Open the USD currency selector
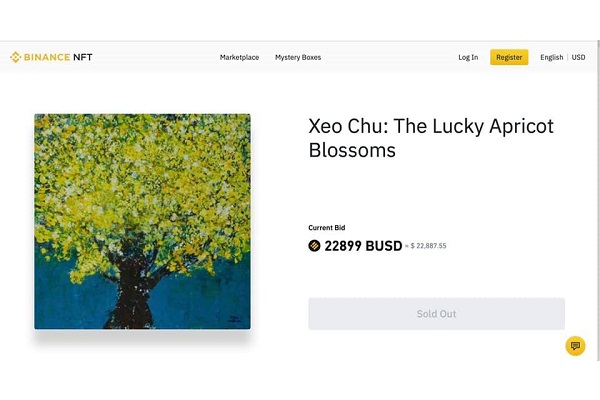The width and height of the screenshot is (600, 400). [x=578, y=57]
